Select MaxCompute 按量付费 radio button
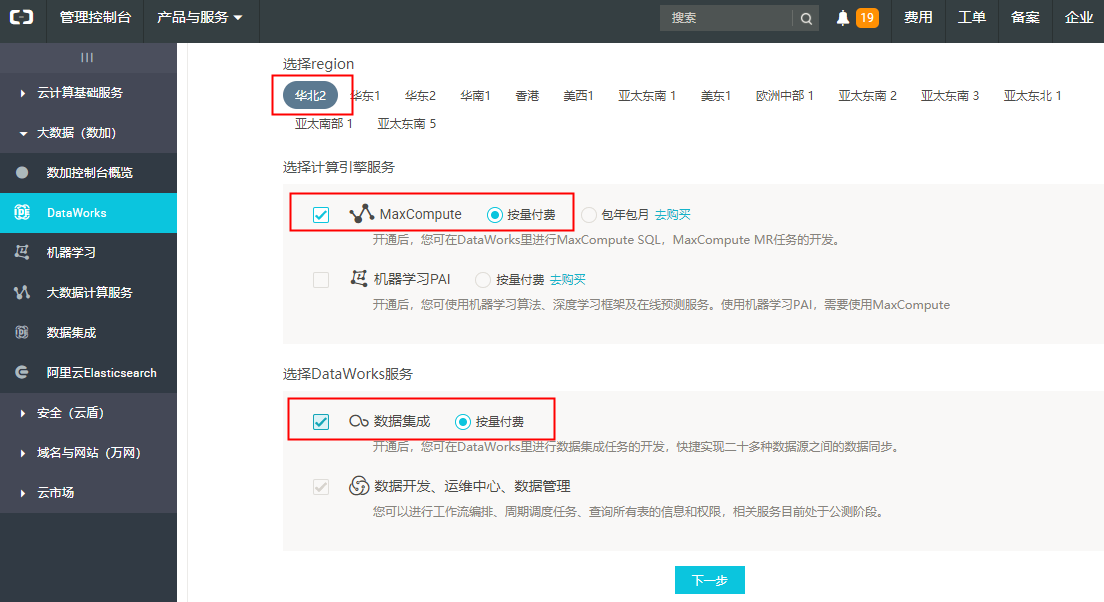 coord(495,215)
